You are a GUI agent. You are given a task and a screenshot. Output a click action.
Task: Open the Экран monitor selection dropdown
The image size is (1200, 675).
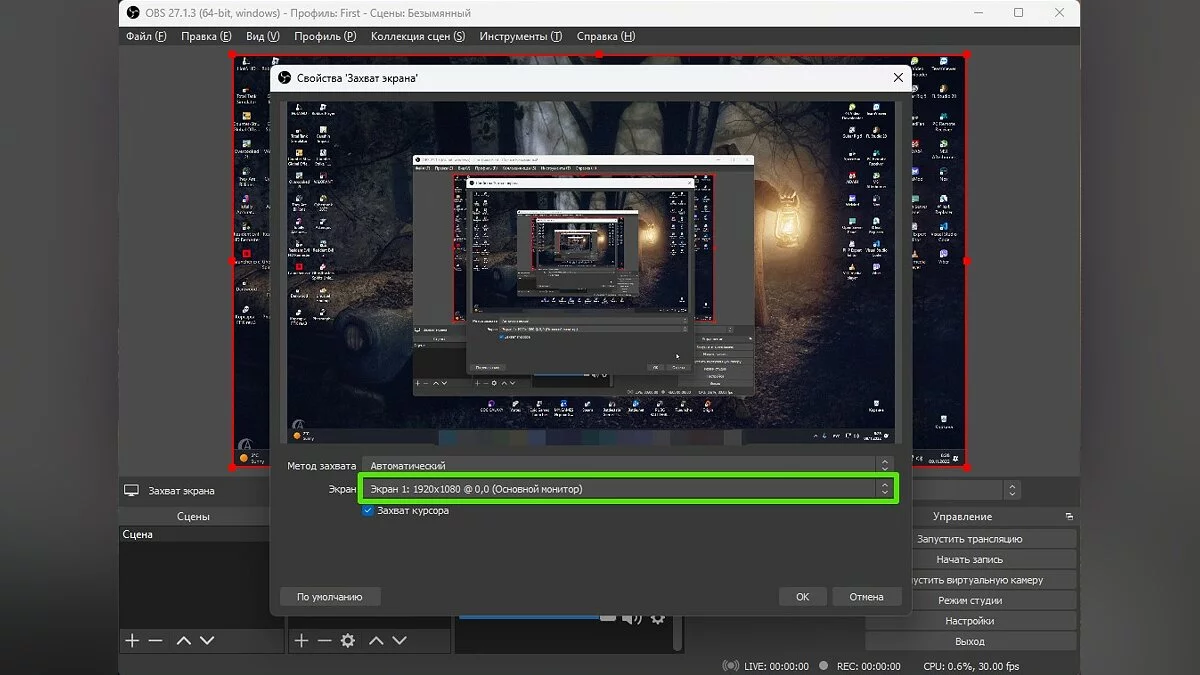627,489
